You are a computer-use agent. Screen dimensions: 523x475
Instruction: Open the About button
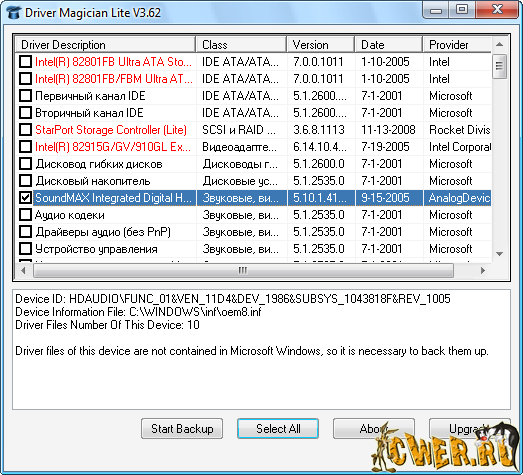point(374,429)
